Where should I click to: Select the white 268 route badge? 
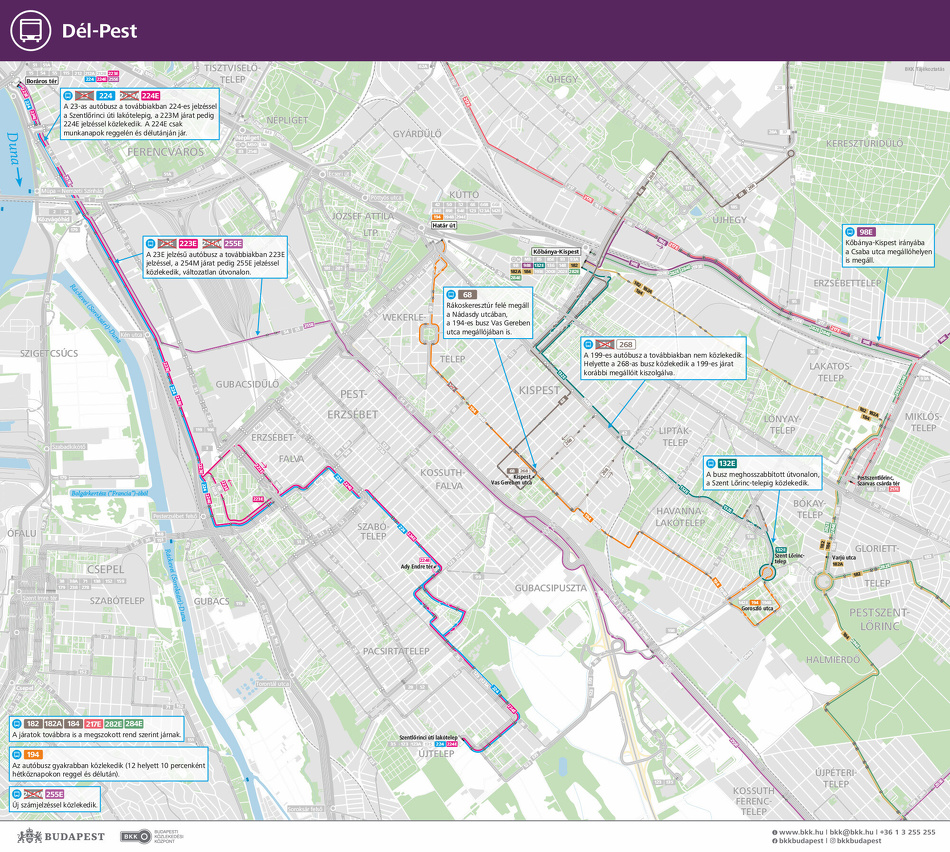point(626,344)
